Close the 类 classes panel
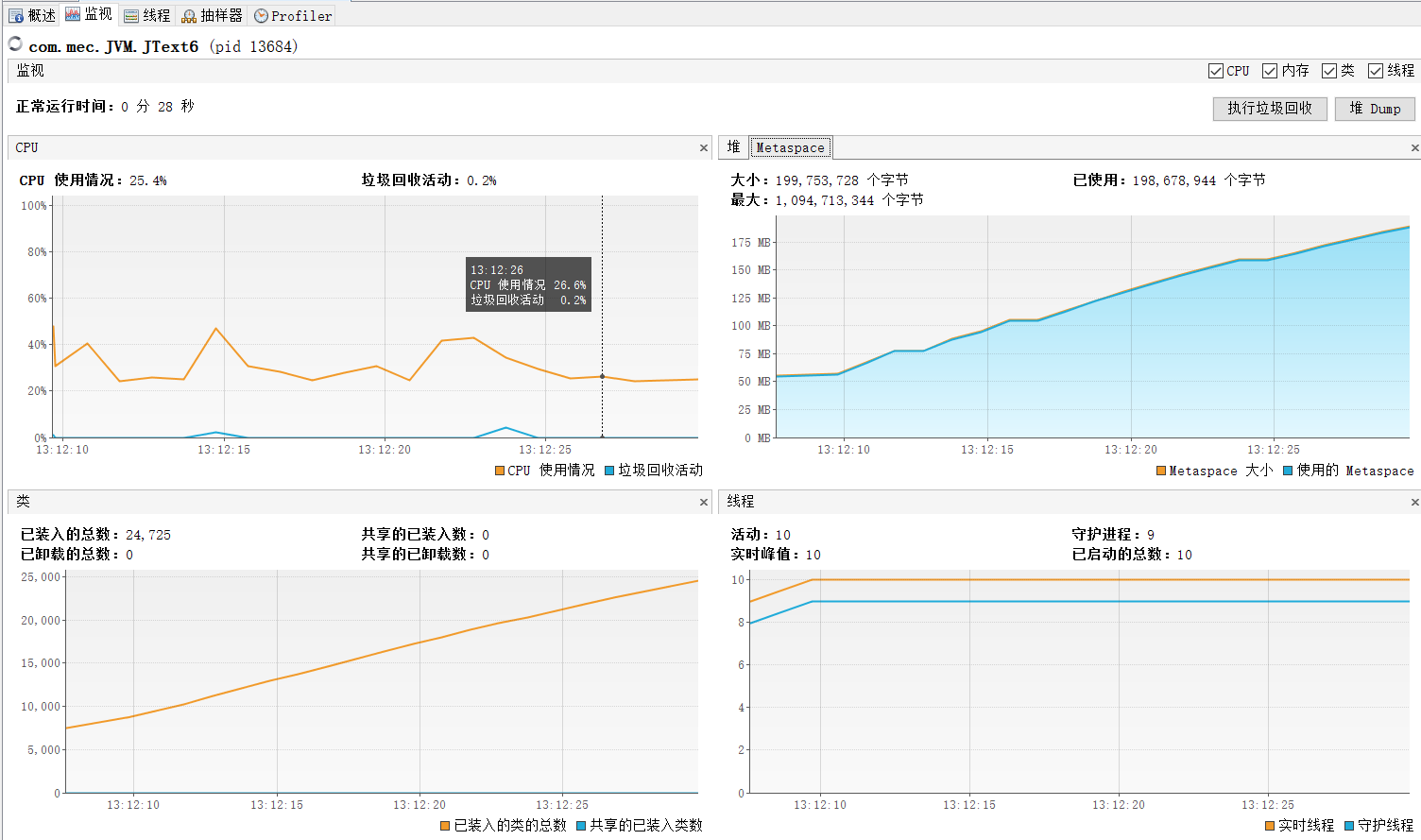This screenshot has width=1421, height=840. (x=703, y=502)
